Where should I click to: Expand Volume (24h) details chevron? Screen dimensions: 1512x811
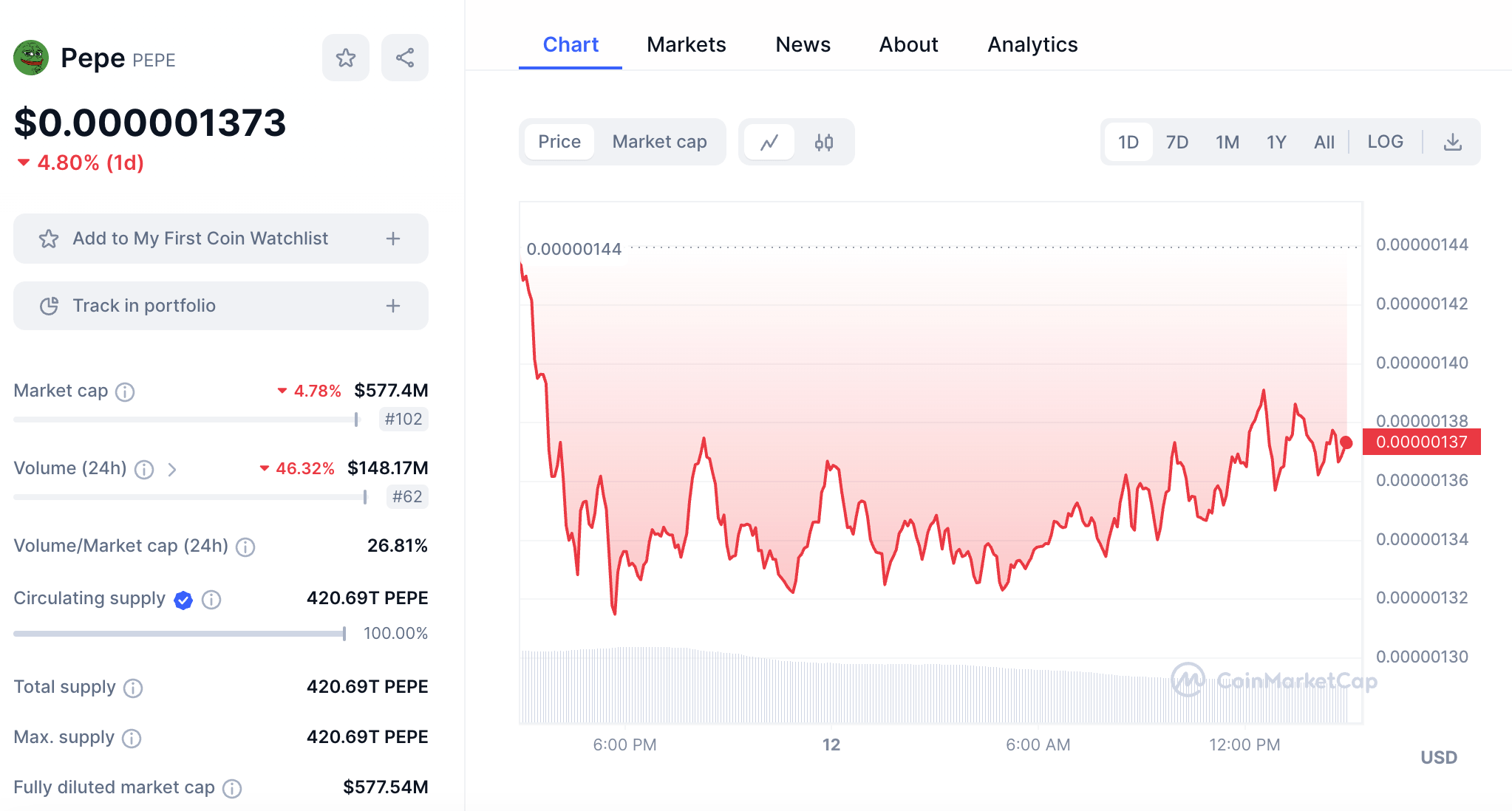tap(172, 469)
